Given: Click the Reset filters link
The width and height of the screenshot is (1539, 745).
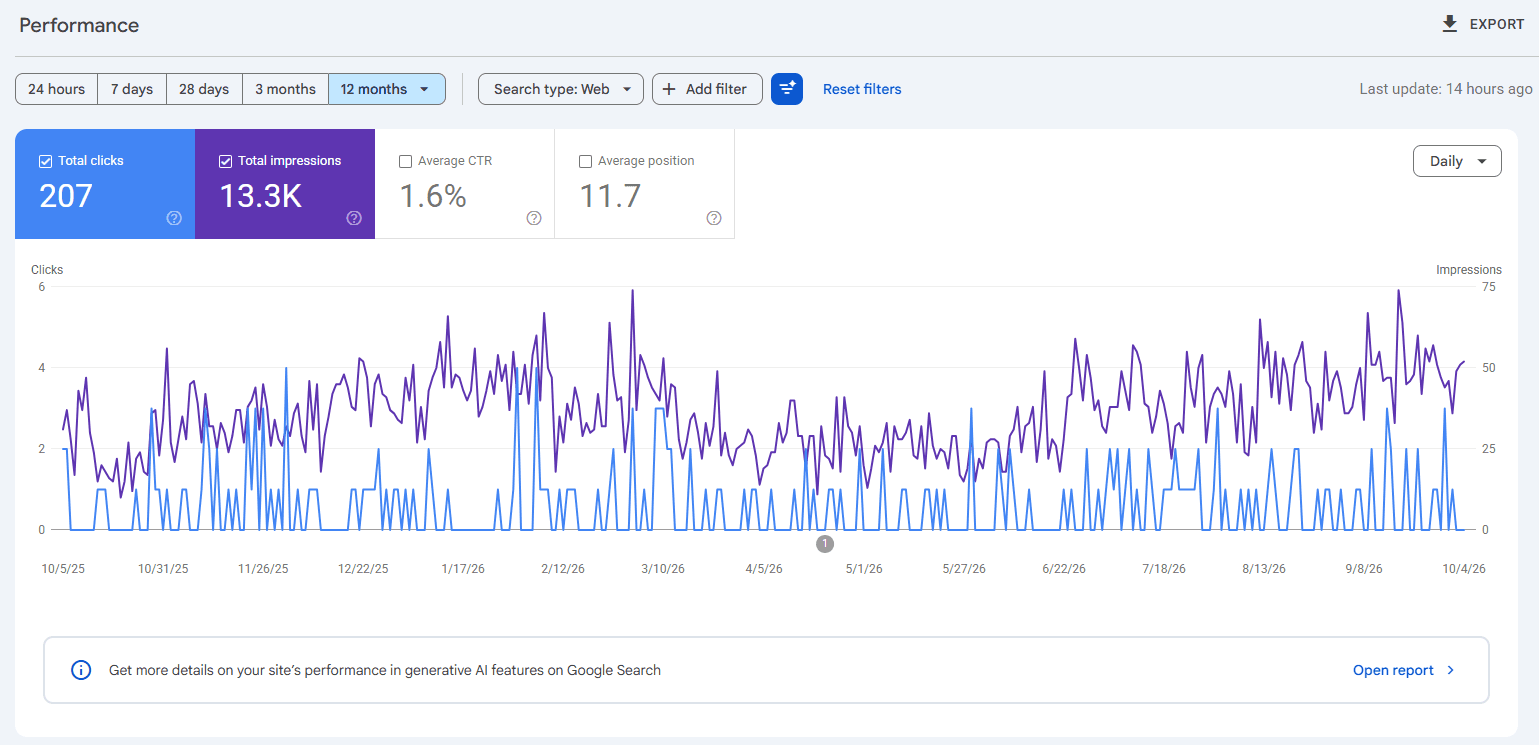Looking at the screenshot, I should pyautogui.click(x=862, y=89).
